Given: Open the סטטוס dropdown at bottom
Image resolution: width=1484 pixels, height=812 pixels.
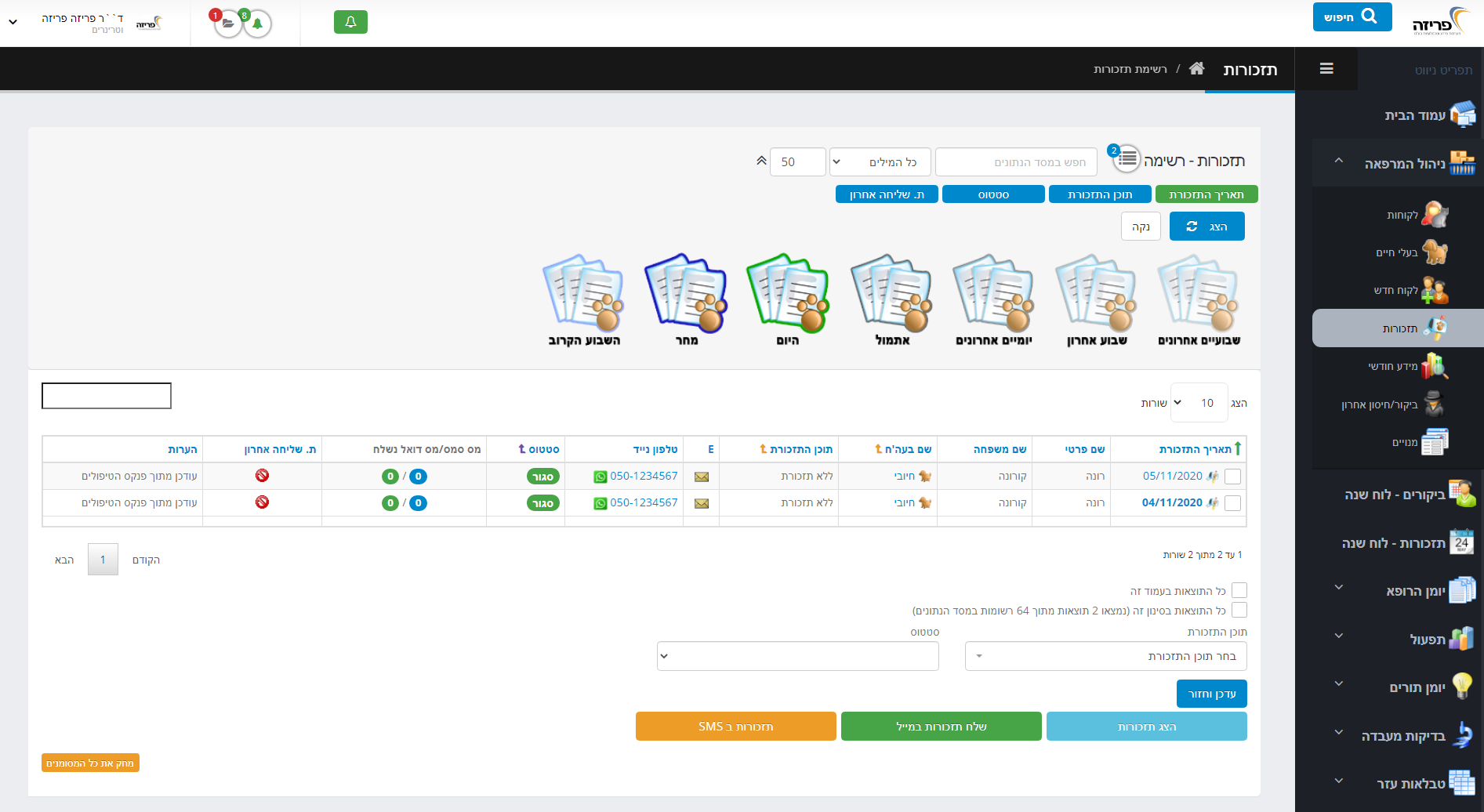Looking at the screenshot, I should [x=797, y=656].
